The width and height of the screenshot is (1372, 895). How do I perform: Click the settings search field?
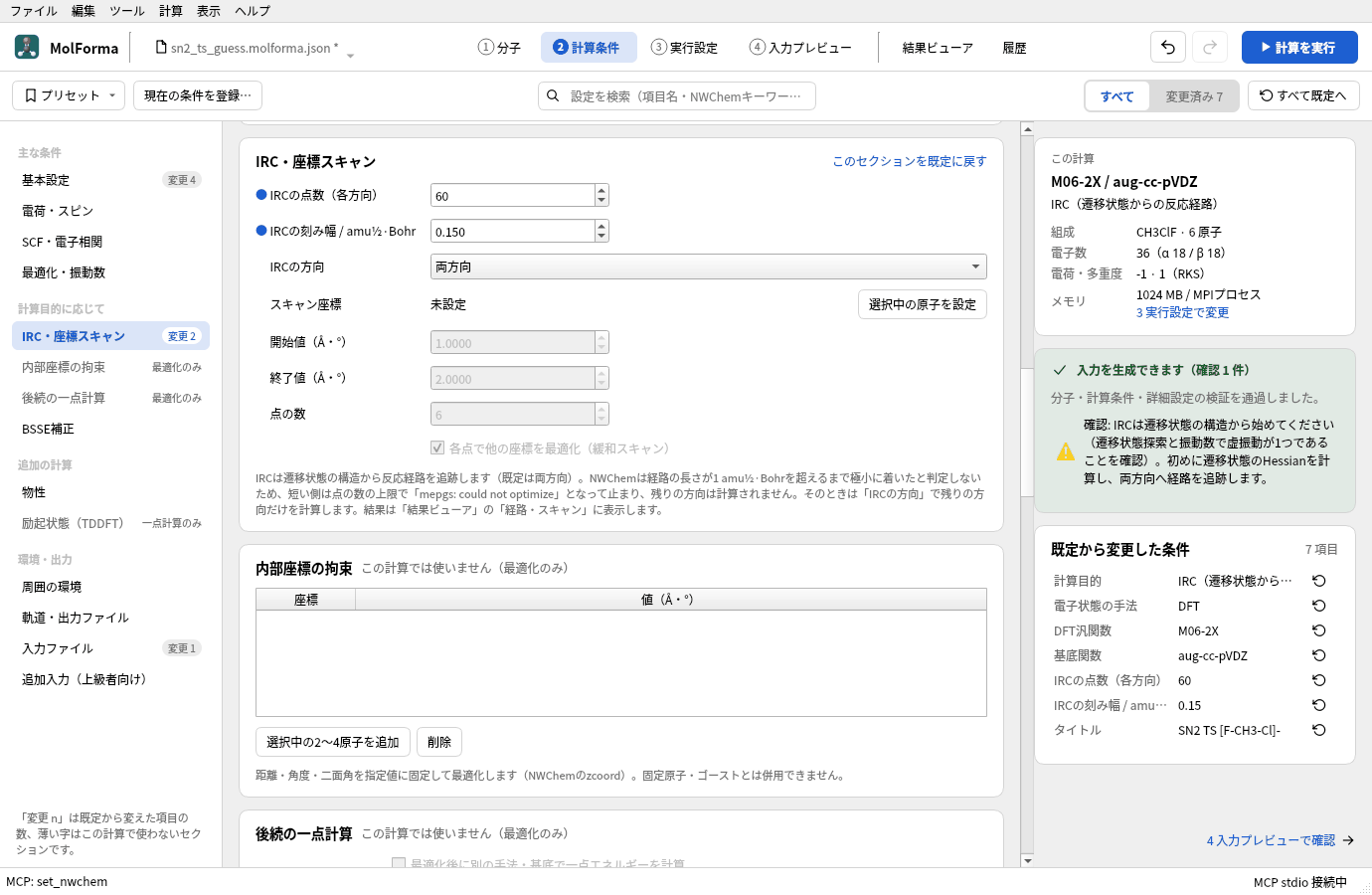point(677,95)
